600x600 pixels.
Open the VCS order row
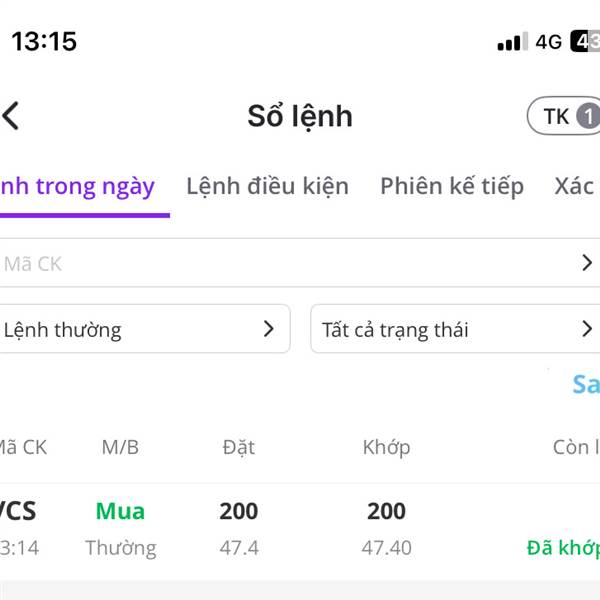tap(300, 528)
